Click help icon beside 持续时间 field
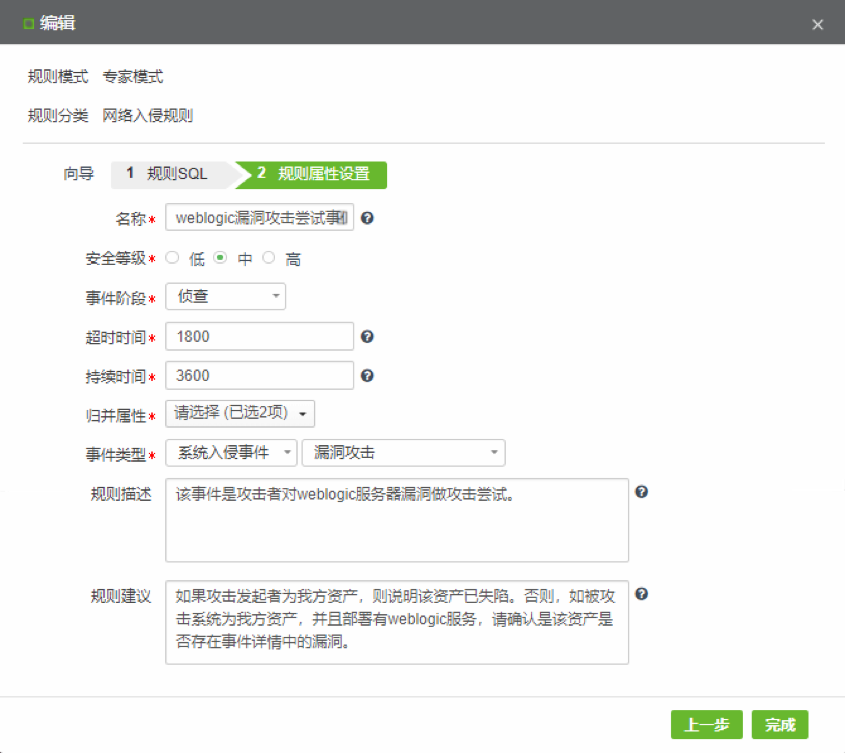This screenshot has height=753, width=845. (x=367, y=376)
